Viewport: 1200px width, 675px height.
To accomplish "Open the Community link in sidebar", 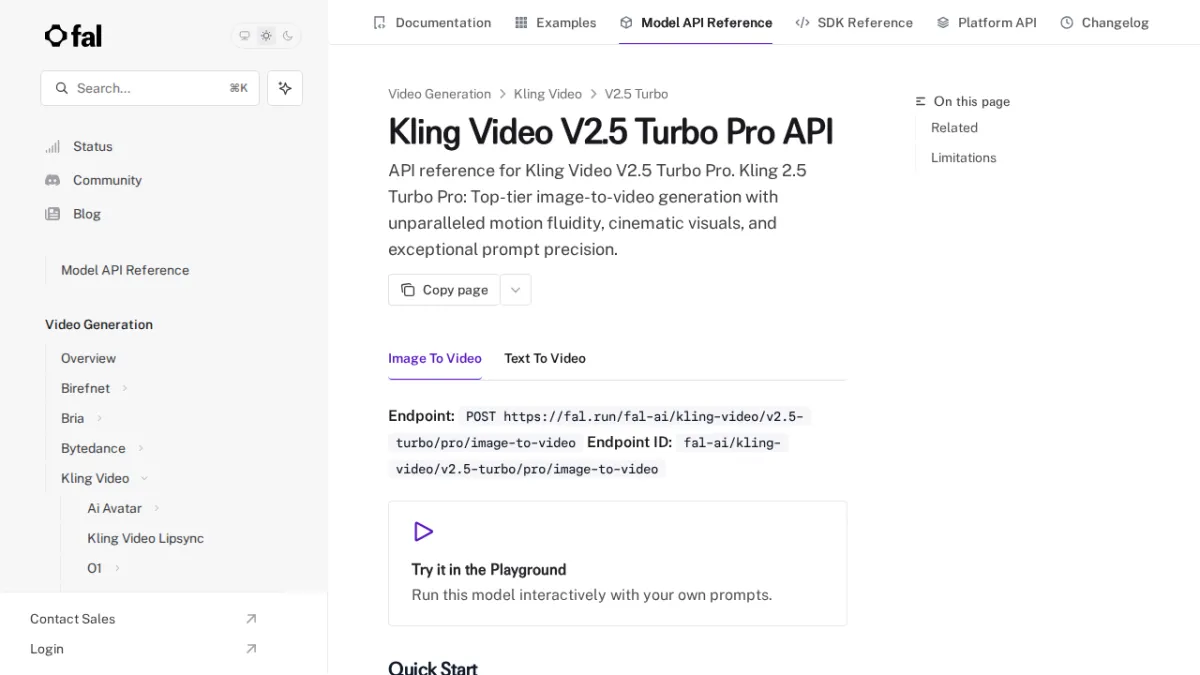I will click(x=107, y=180).
